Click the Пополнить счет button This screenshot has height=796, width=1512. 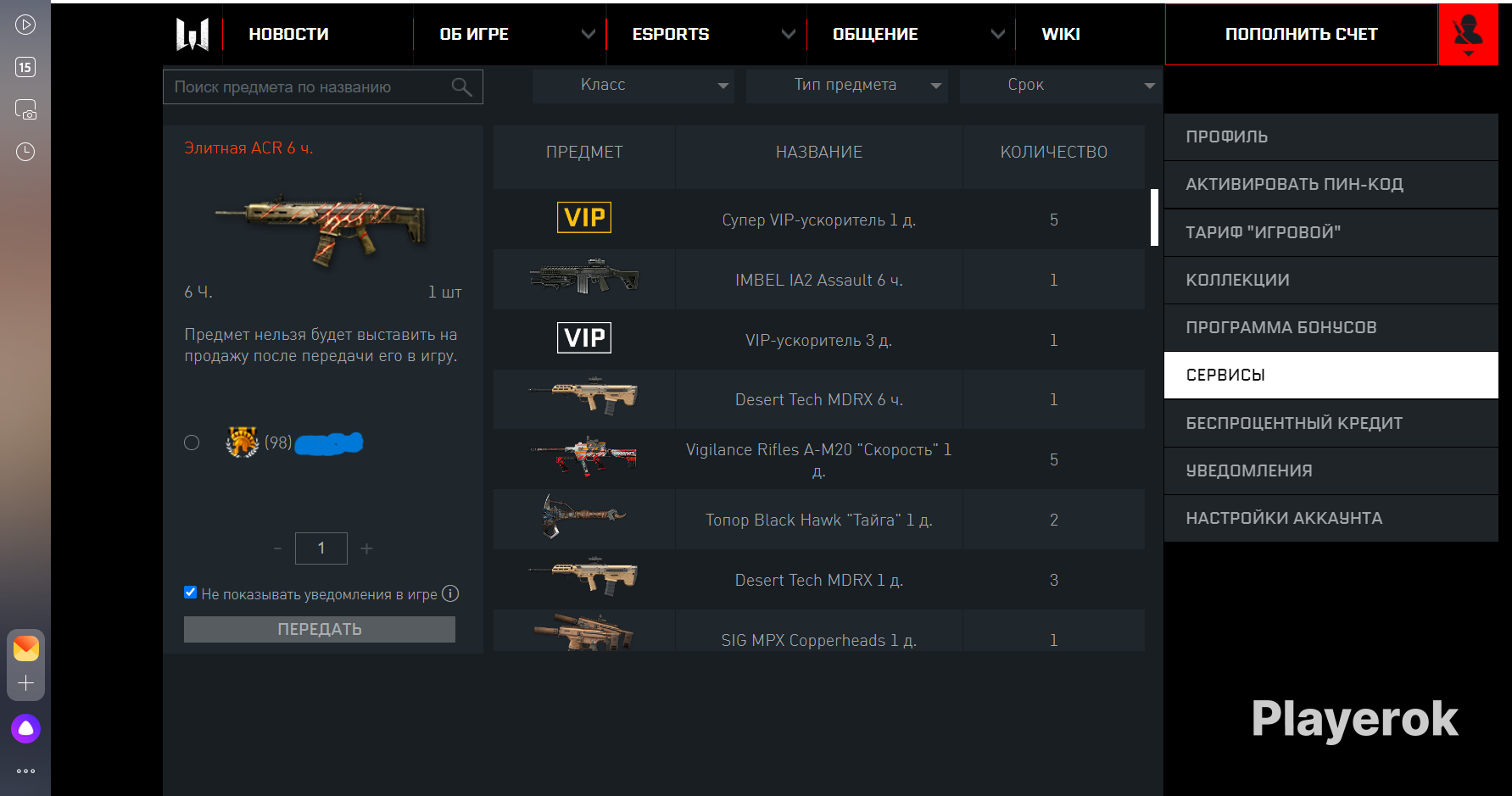[1301, 34]
